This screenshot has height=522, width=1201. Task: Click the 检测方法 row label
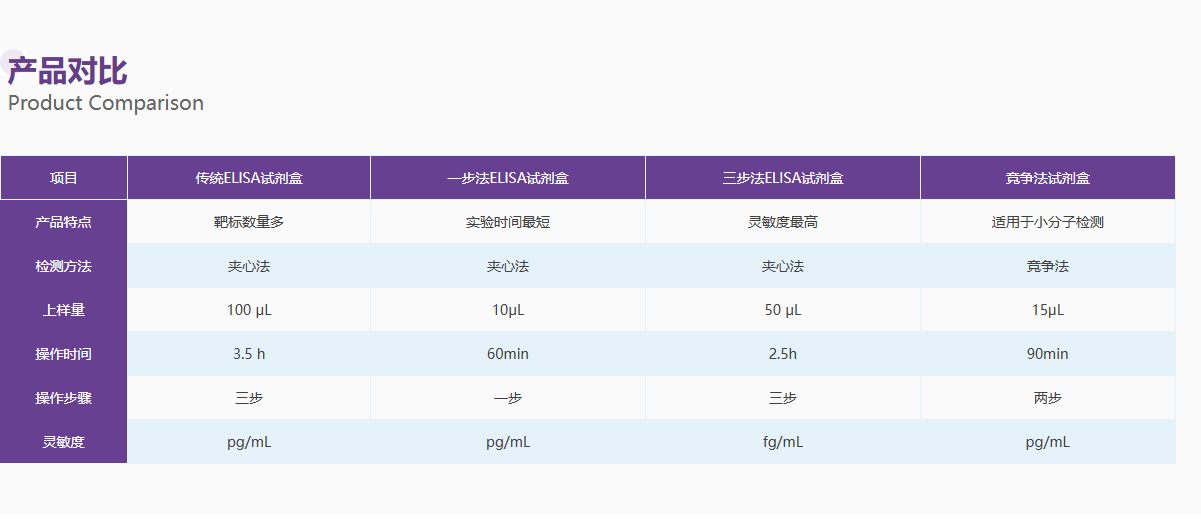(x=64, y=266)
